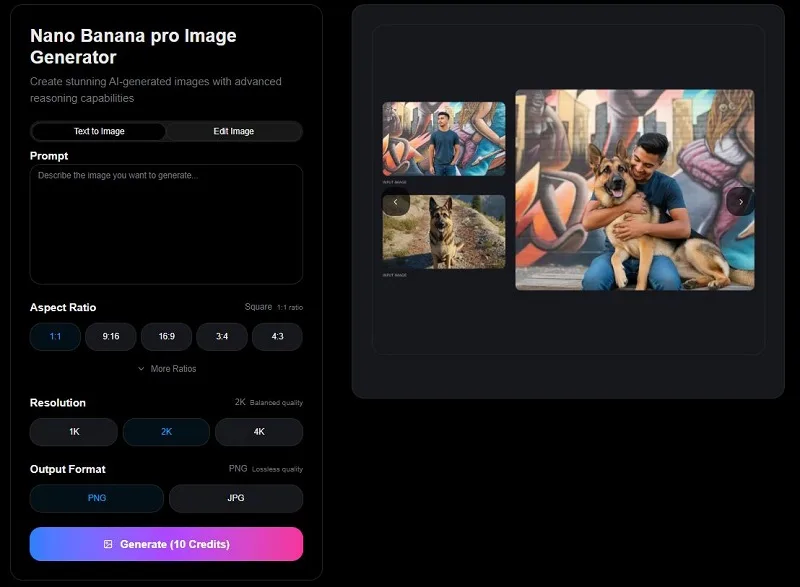Pick the 3:4 aspect ratio option

[222, 337]
